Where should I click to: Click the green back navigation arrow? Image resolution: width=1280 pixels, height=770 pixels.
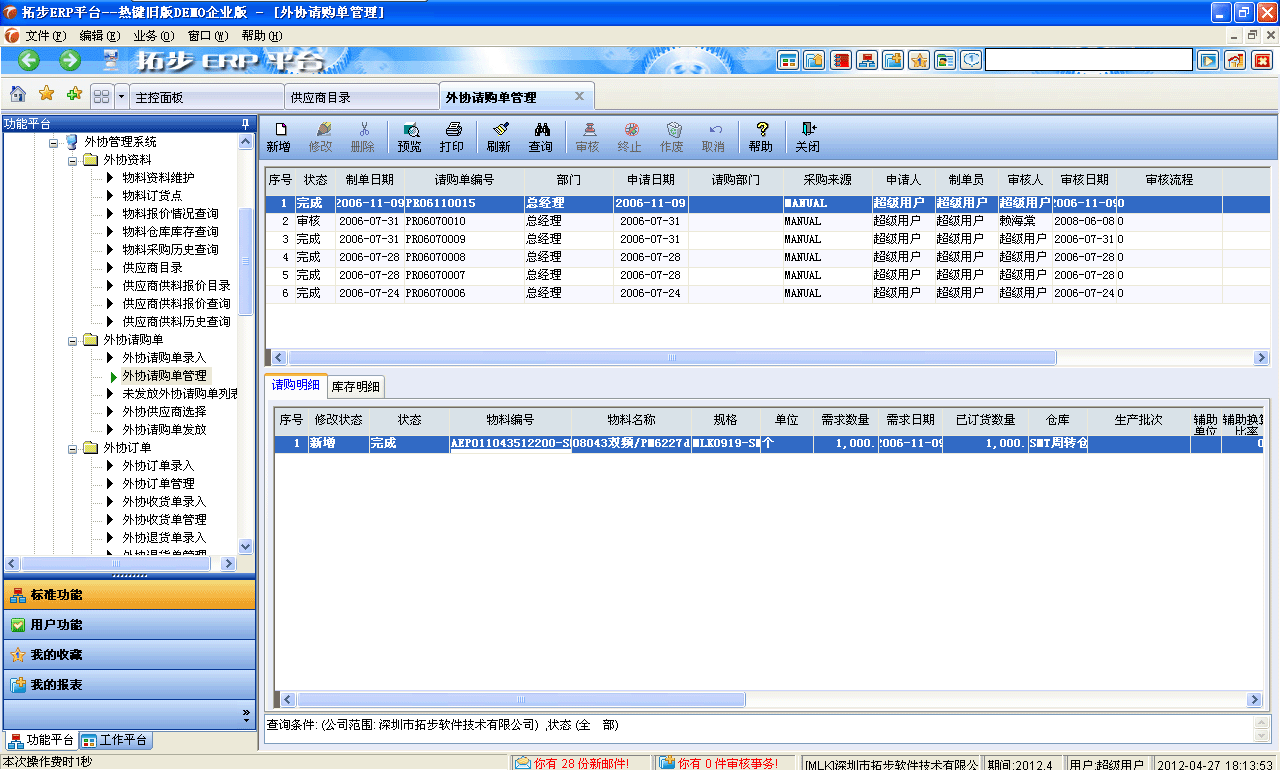(x=27, y=60)
